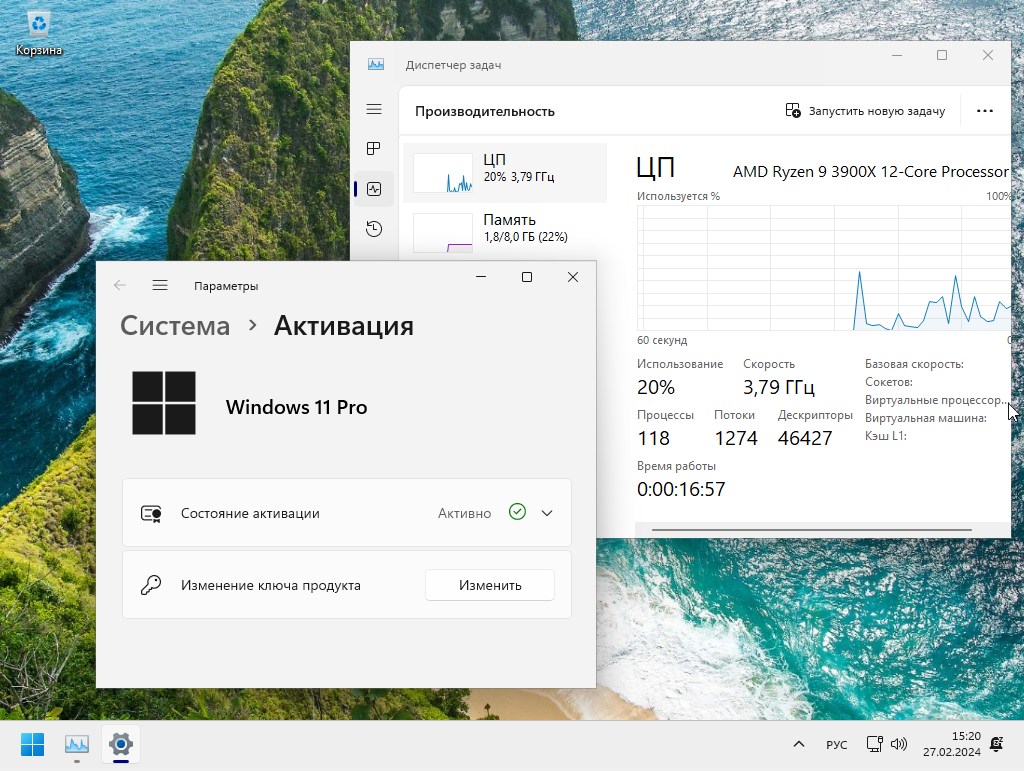Click the product key icon

(151, 585)
